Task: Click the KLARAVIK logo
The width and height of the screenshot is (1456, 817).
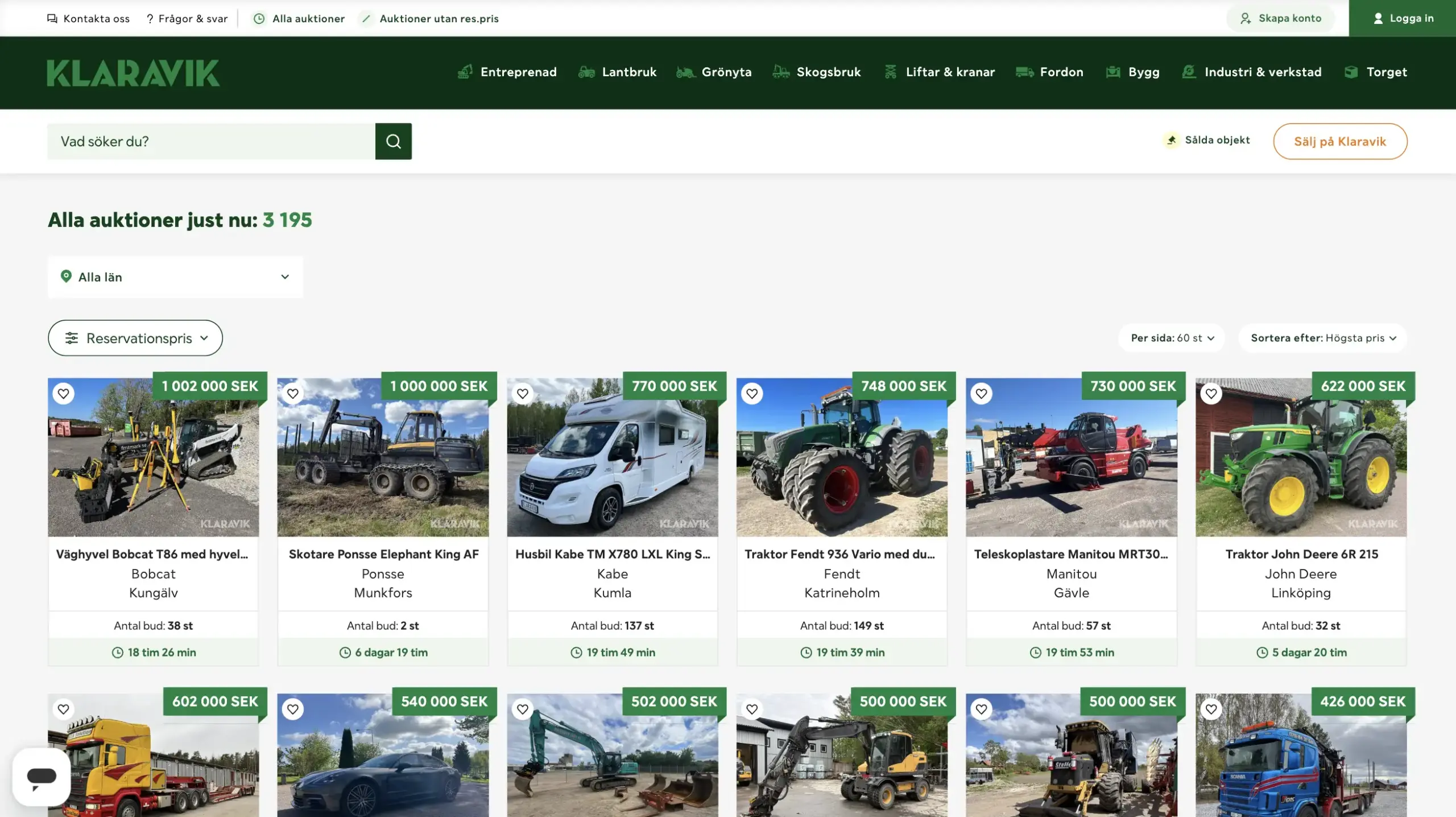Action: tap(133, 73)
